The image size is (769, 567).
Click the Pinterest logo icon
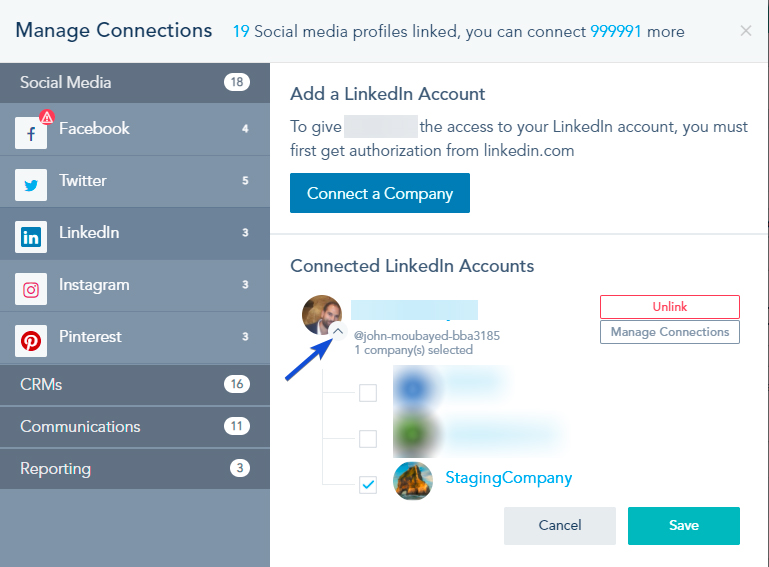(31, 341)
